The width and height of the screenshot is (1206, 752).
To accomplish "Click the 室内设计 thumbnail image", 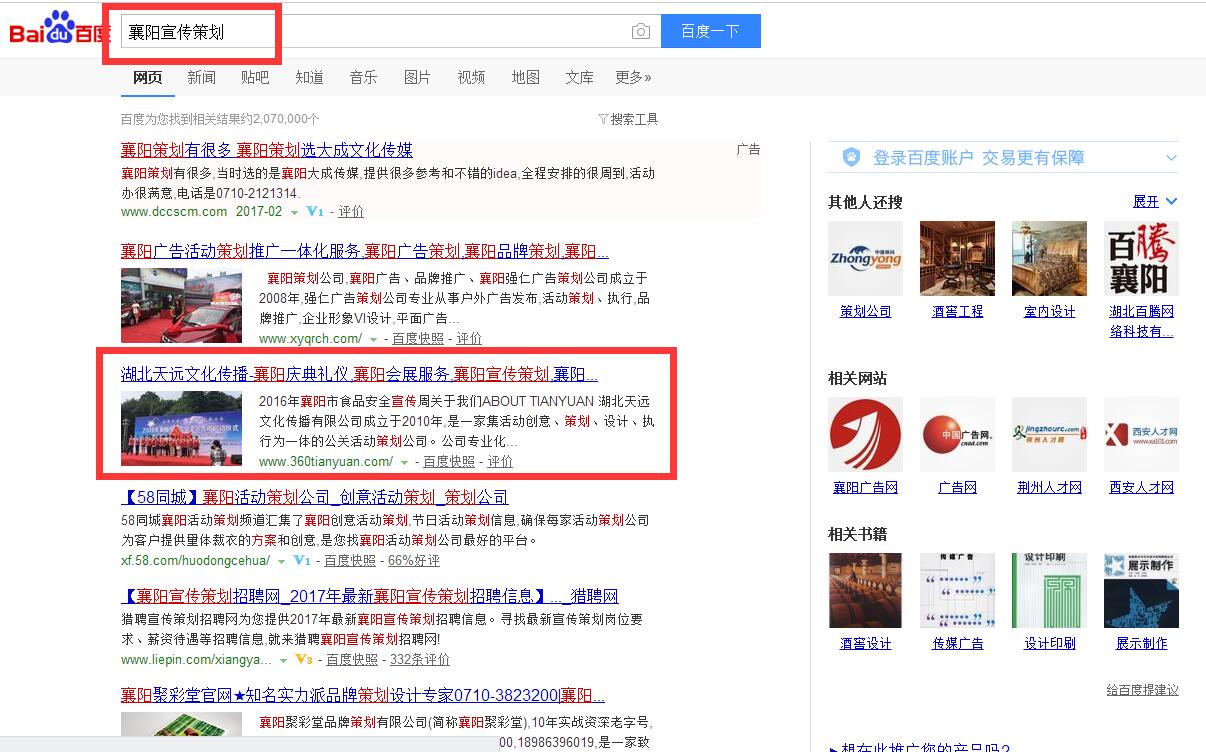I will pos(1049,258).
